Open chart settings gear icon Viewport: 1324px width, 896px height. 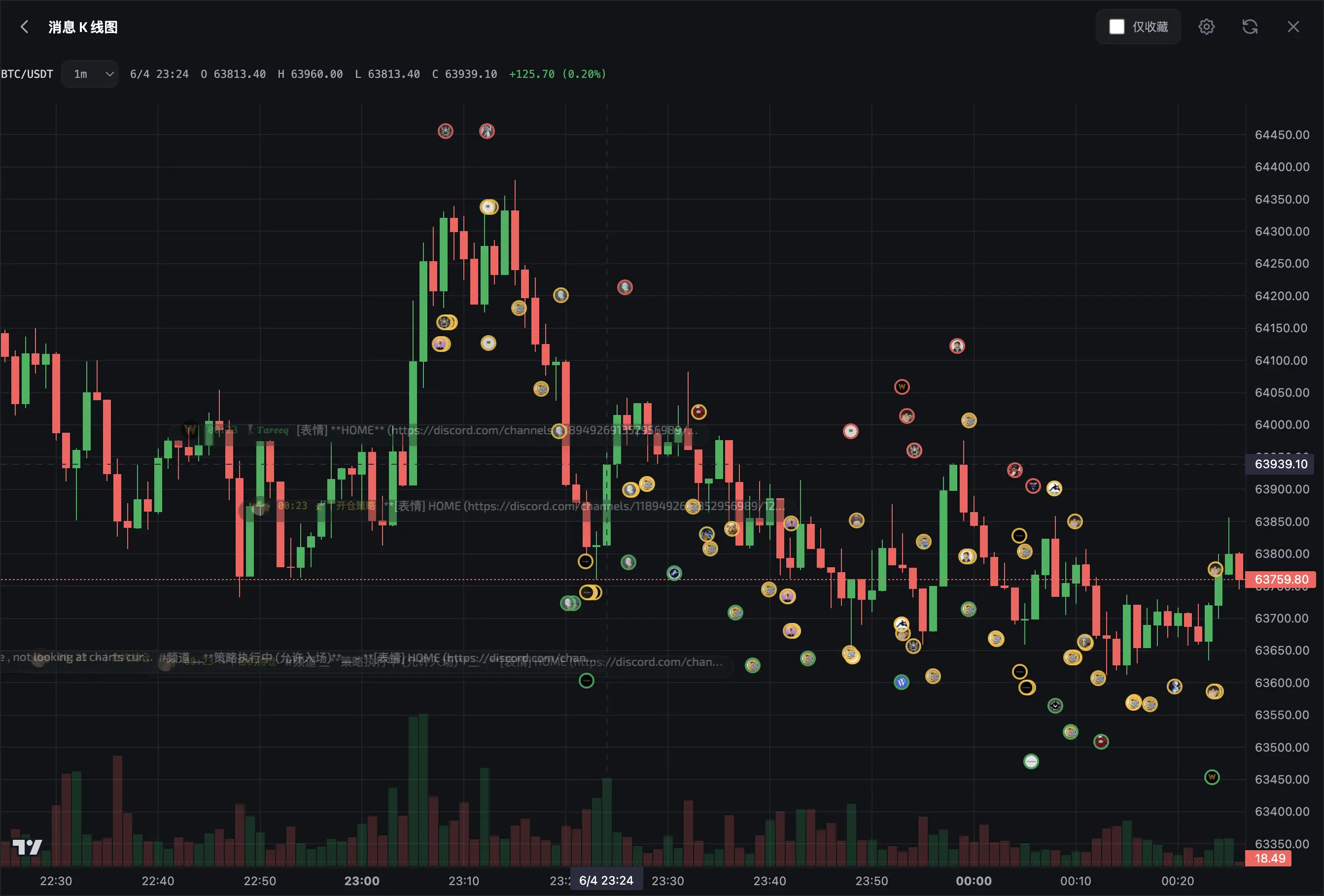[1206, 27]
